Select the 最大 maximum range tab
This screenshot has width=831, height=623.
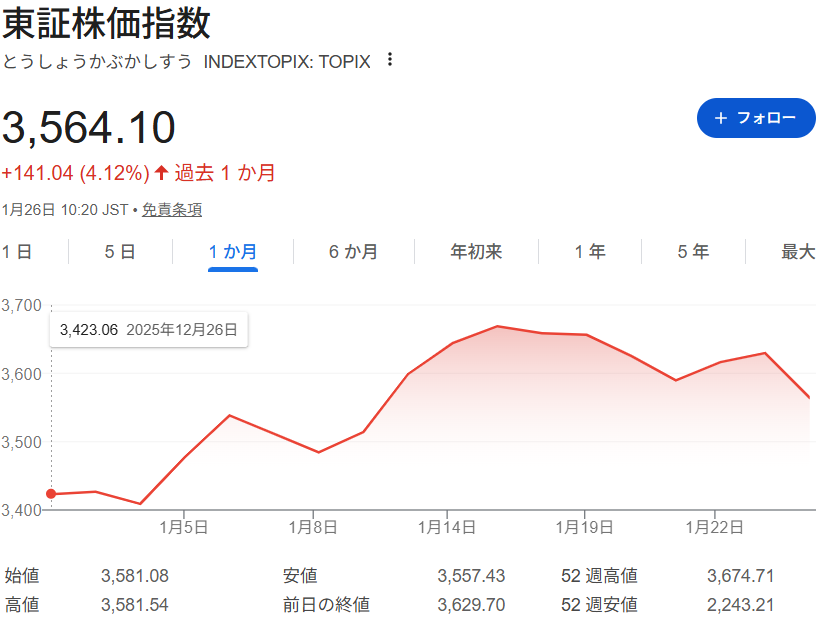(x=798, y=252)
